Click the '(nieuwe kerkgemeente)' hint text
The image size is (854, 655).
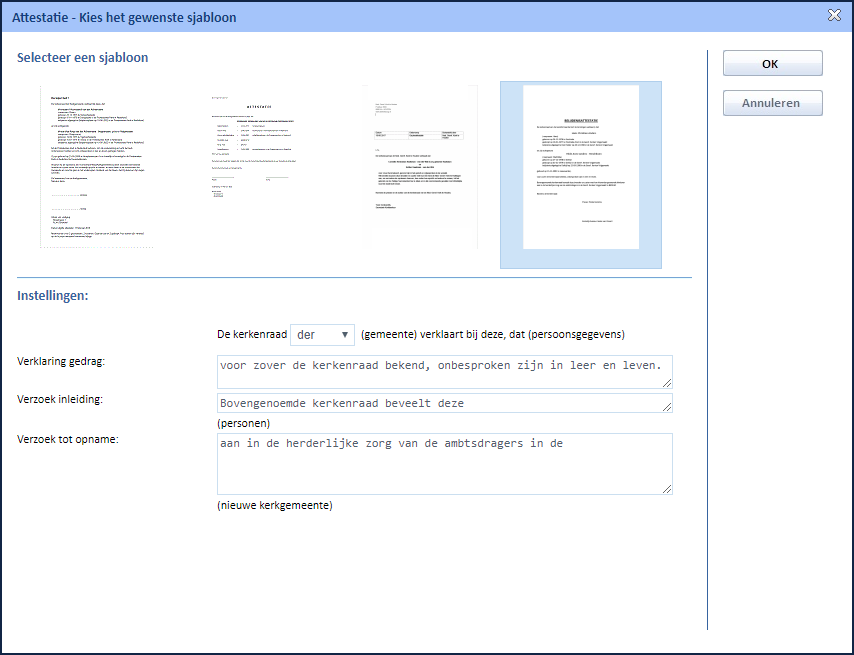[x=275, y=505]
